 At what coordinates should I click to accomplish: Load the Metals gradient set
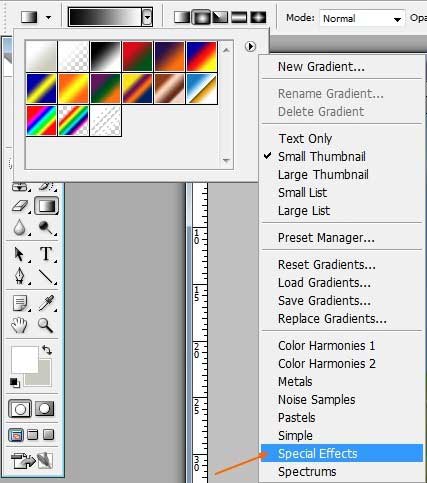tap(295, 382)
